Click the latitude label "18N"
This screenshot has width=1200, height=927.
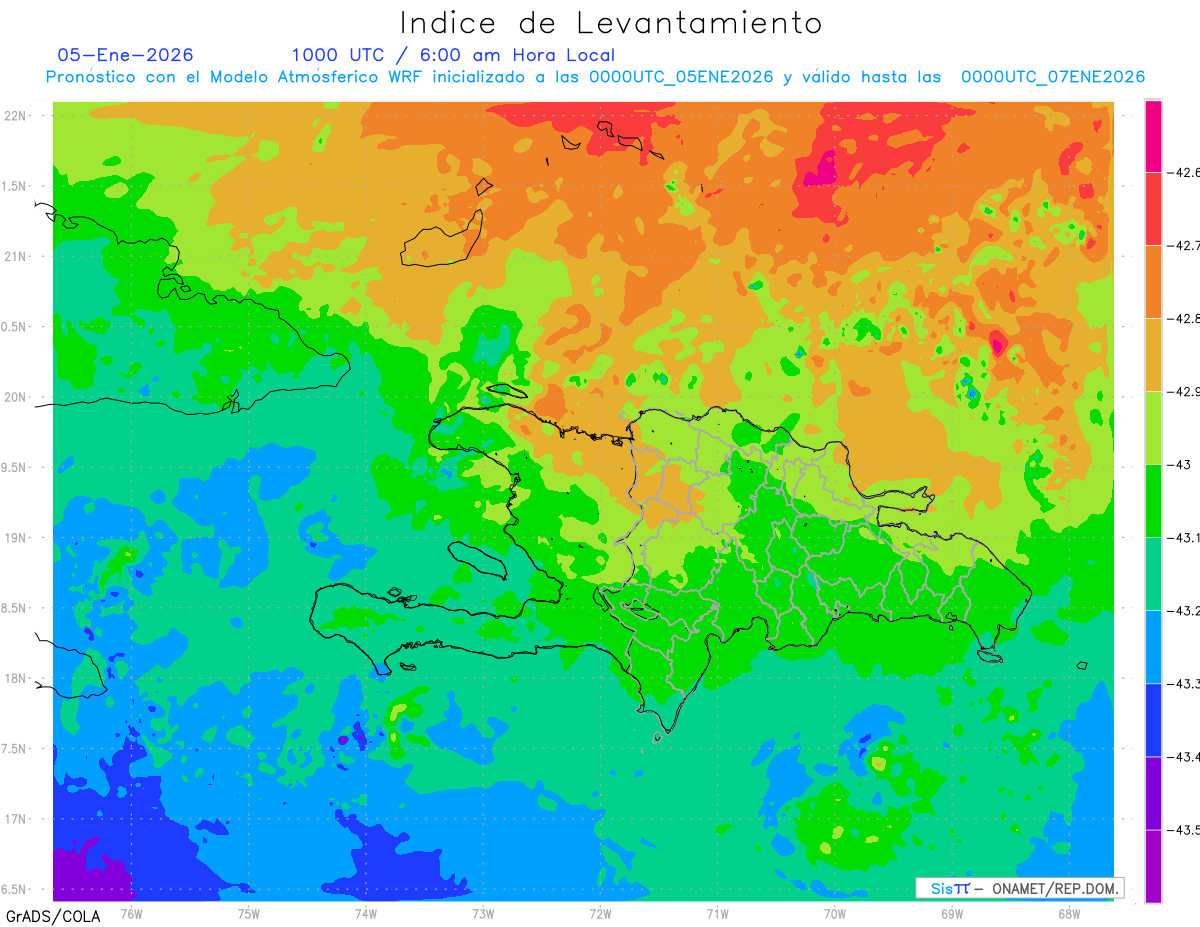(15, 679)
